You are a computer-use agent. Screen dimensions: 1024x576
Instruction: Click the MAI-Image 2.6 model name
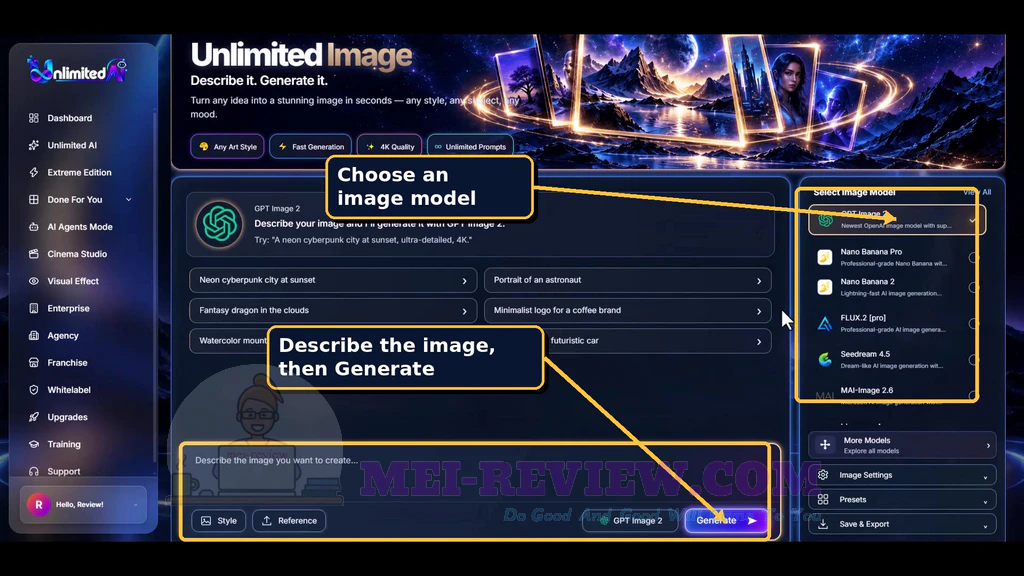(867, 391)
